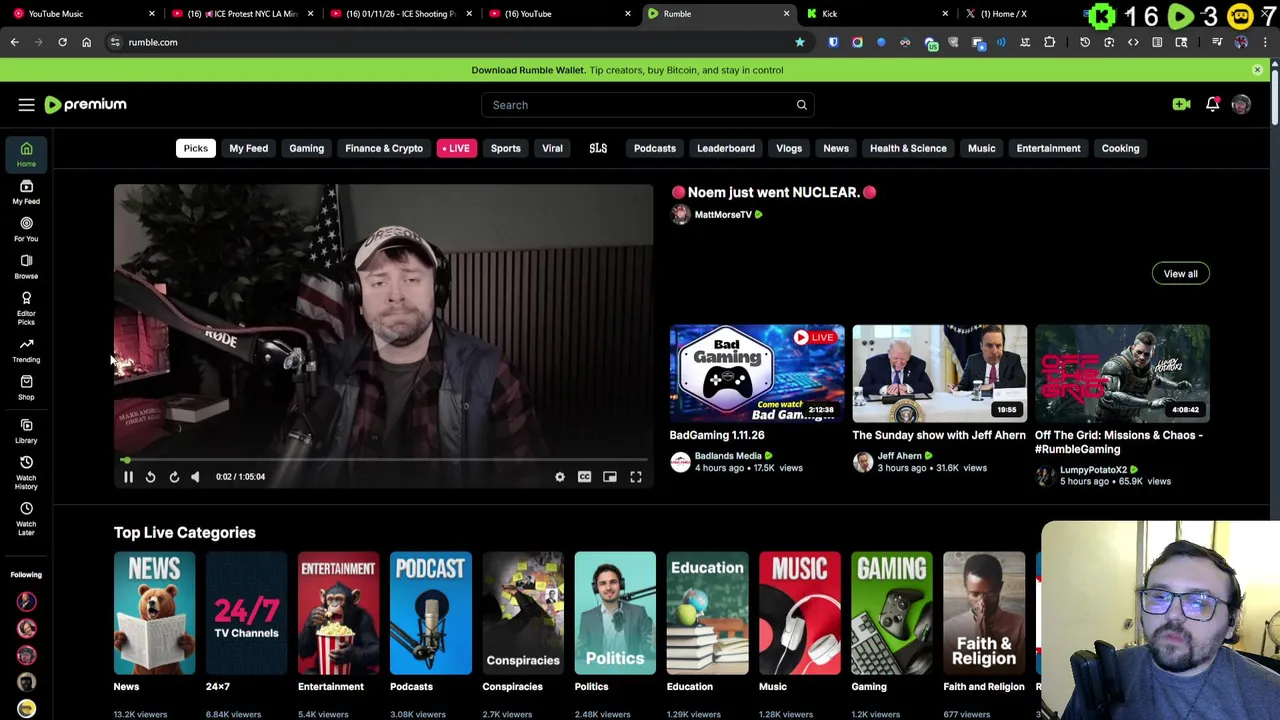Open the notifications bell
The height and width of the screenshot is (720, 1280).
(1212, 104)
